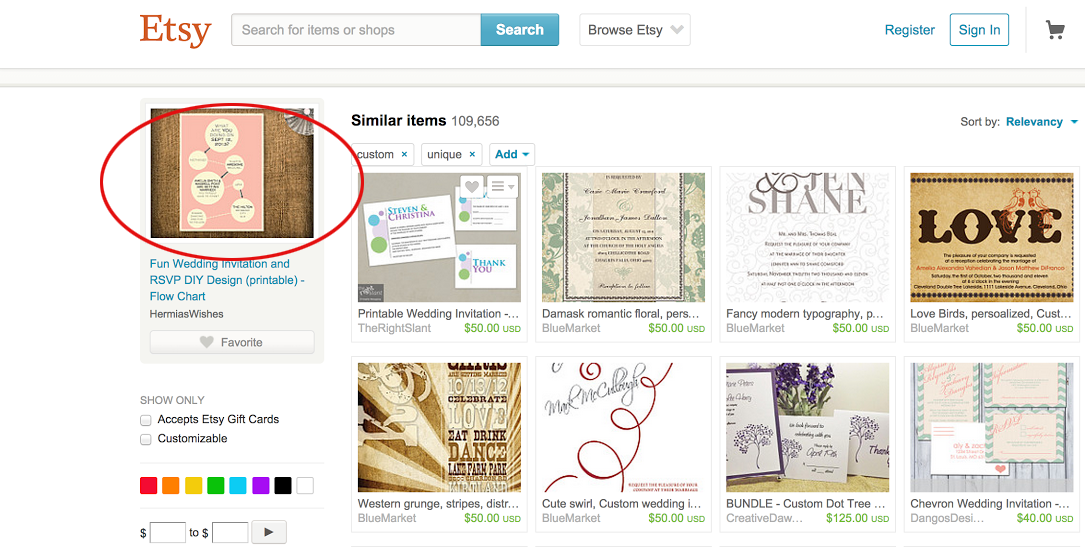This screenshot has height=547, width=1085.
Task: Apply price range with arrow button
Action: [269, 532]
